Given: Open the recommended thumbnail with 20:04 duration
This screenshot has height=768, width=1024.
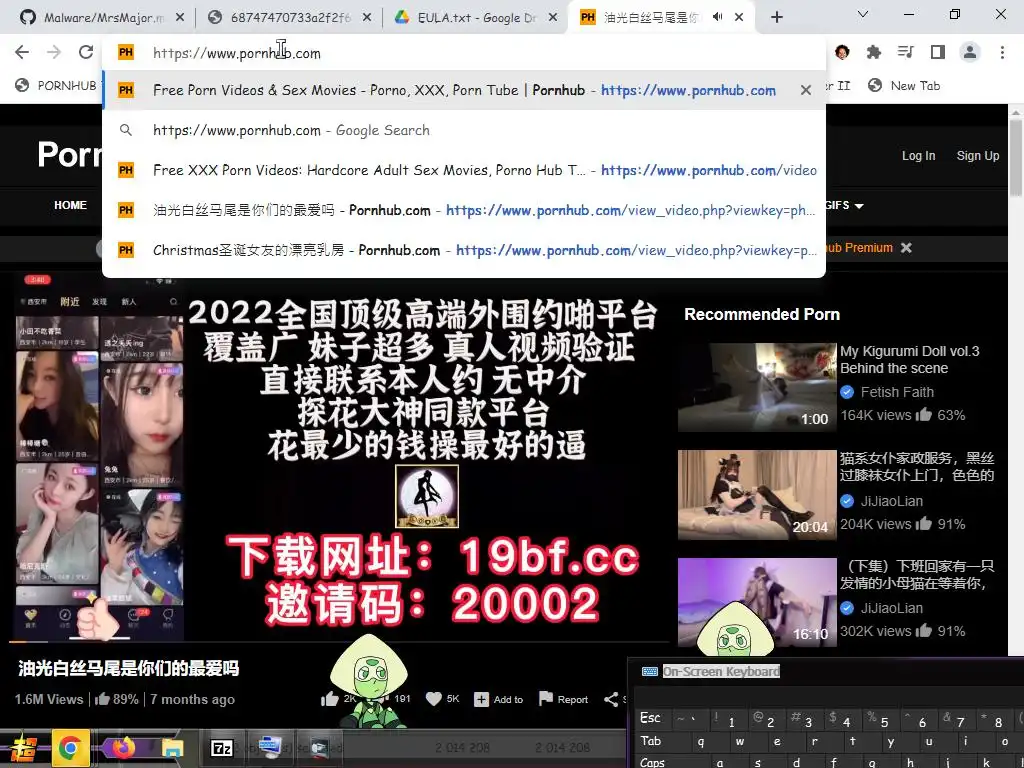Looking at the screenshot, I should 757,494.
